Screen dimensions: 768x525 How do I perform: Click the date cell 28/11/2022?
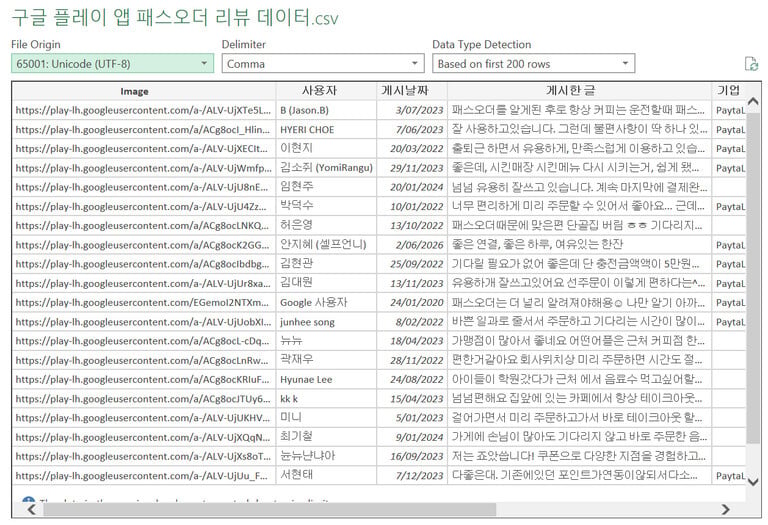pyautogui.click(x=412, y=360)
